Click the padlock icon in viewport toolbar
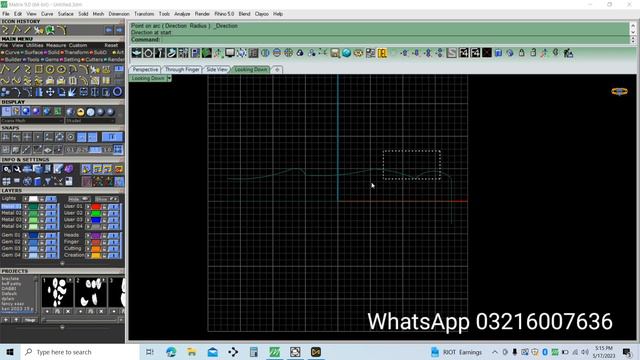640x360 pixels. 522,53
